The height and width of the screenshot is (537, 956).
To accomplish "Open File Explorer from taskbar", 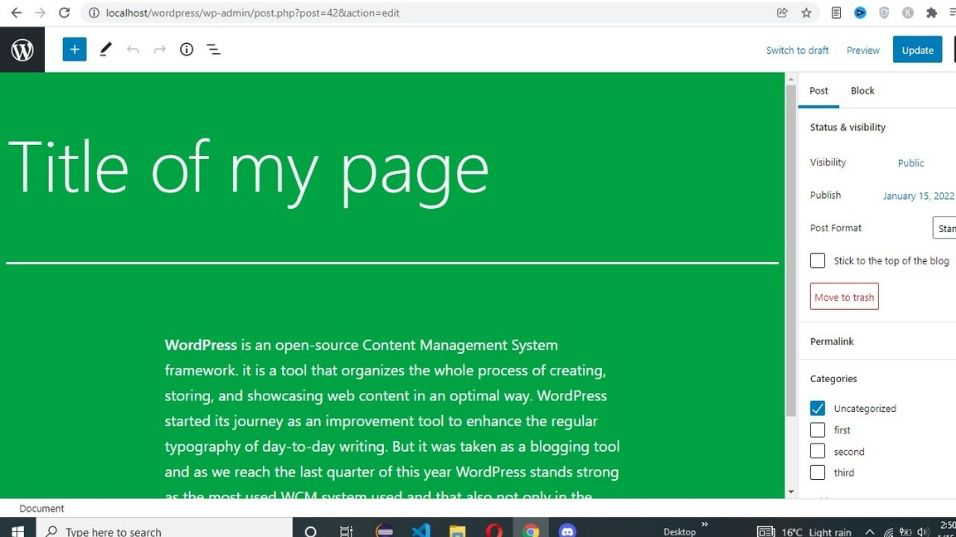I will (457, 530).
